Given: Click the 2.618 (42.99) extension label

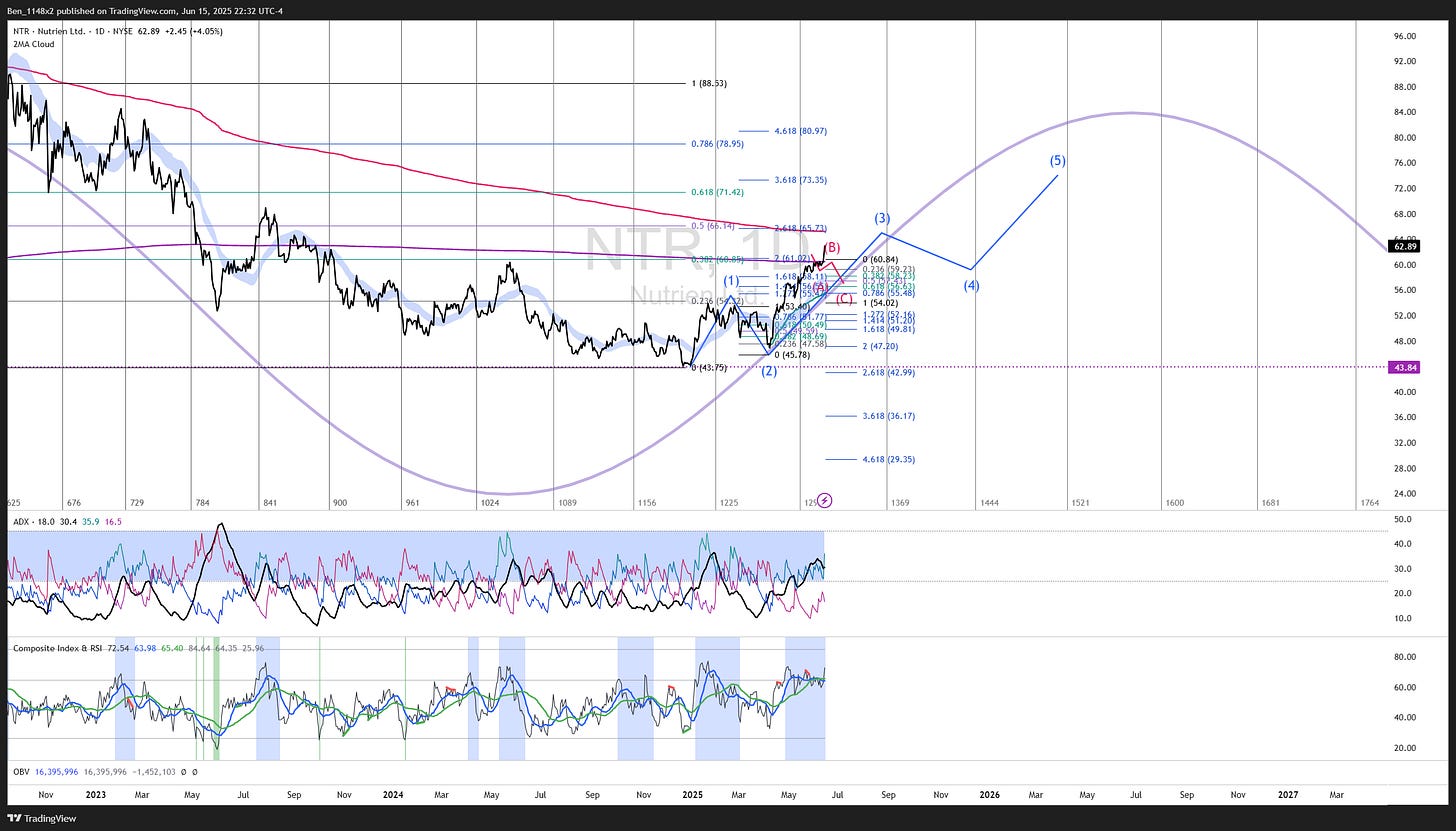Looking at the screenshot, I should click(x=888, y=372).
